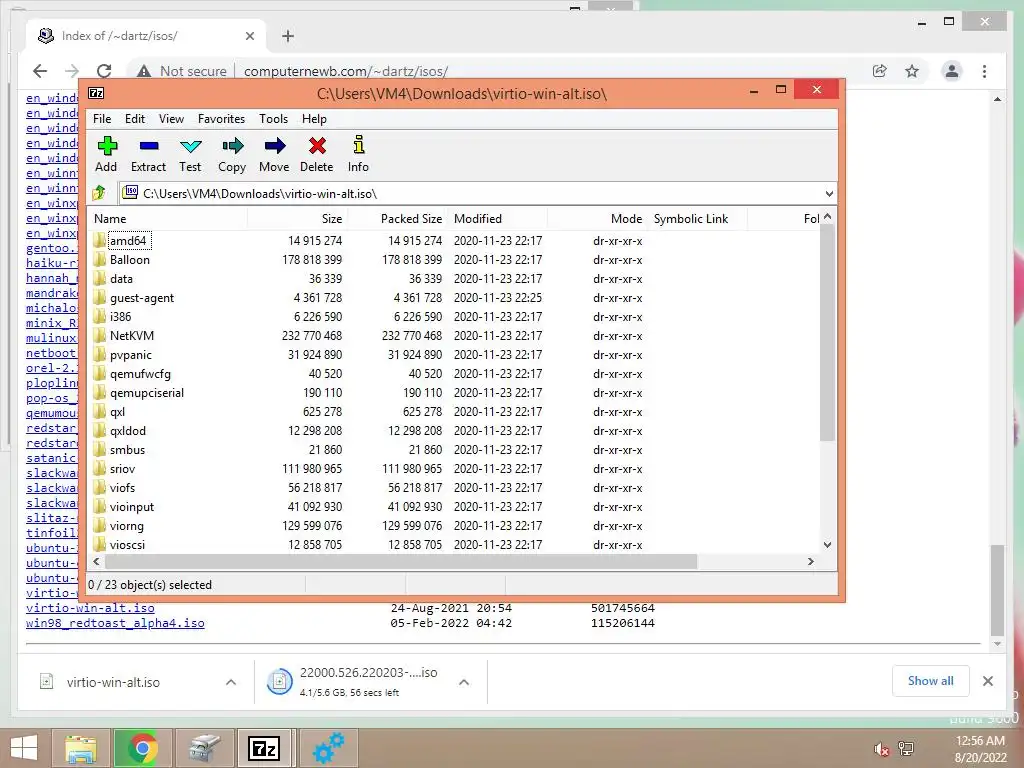This screenshot has width=1024, height=768.
Task: Close the Chrome downloads bar
Action: pyautogui.click(x=988, y=681)
